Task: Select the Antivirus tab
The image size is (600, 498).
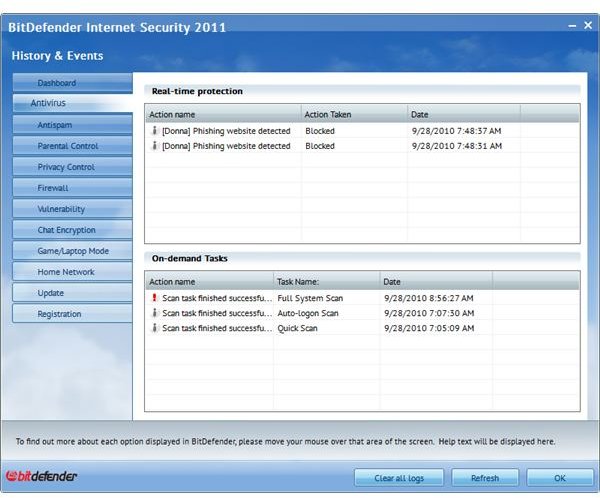Action: tap(72, 103)
